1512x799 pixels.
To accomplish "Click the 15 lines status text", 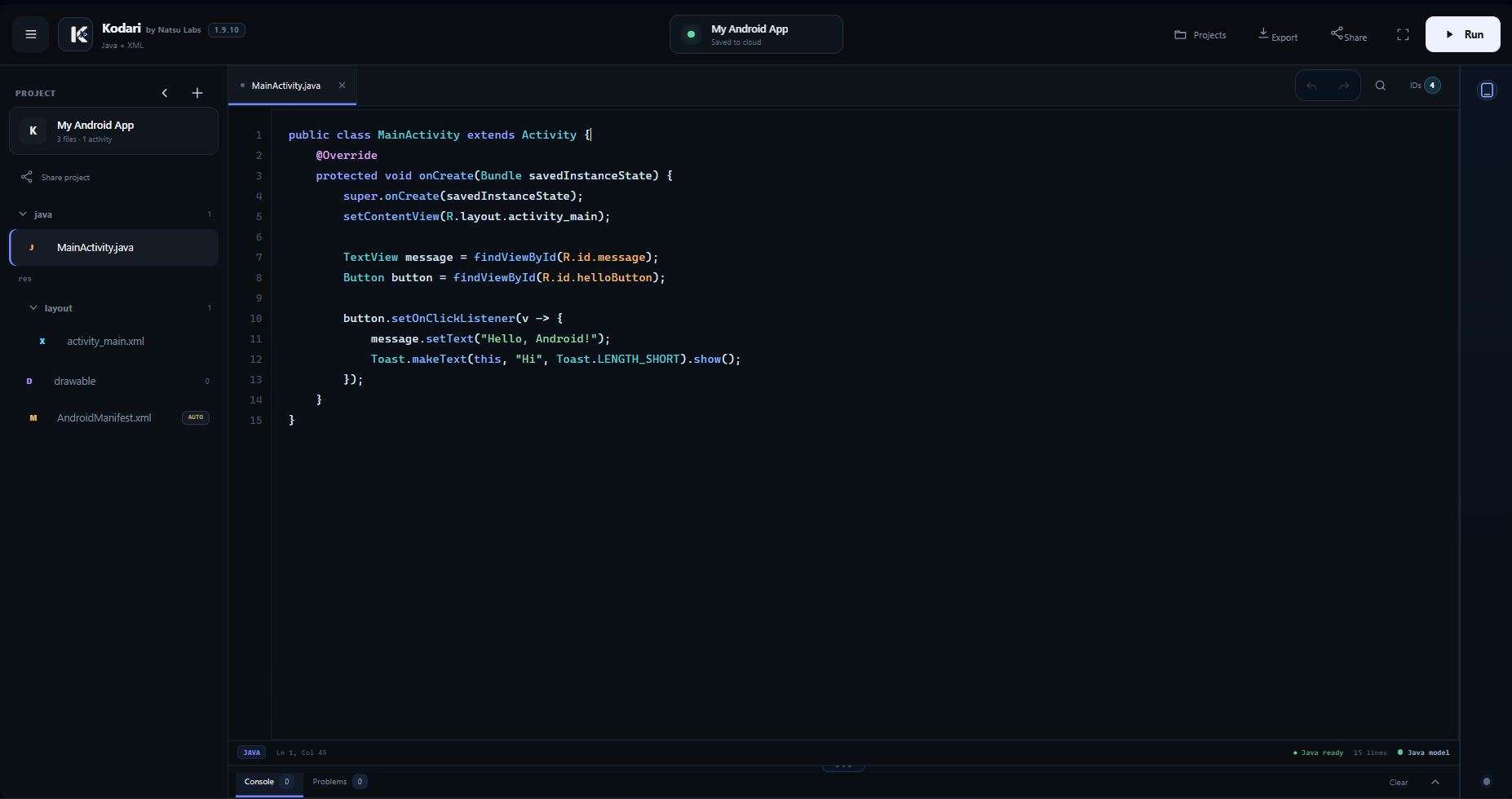I will 1370,753.
